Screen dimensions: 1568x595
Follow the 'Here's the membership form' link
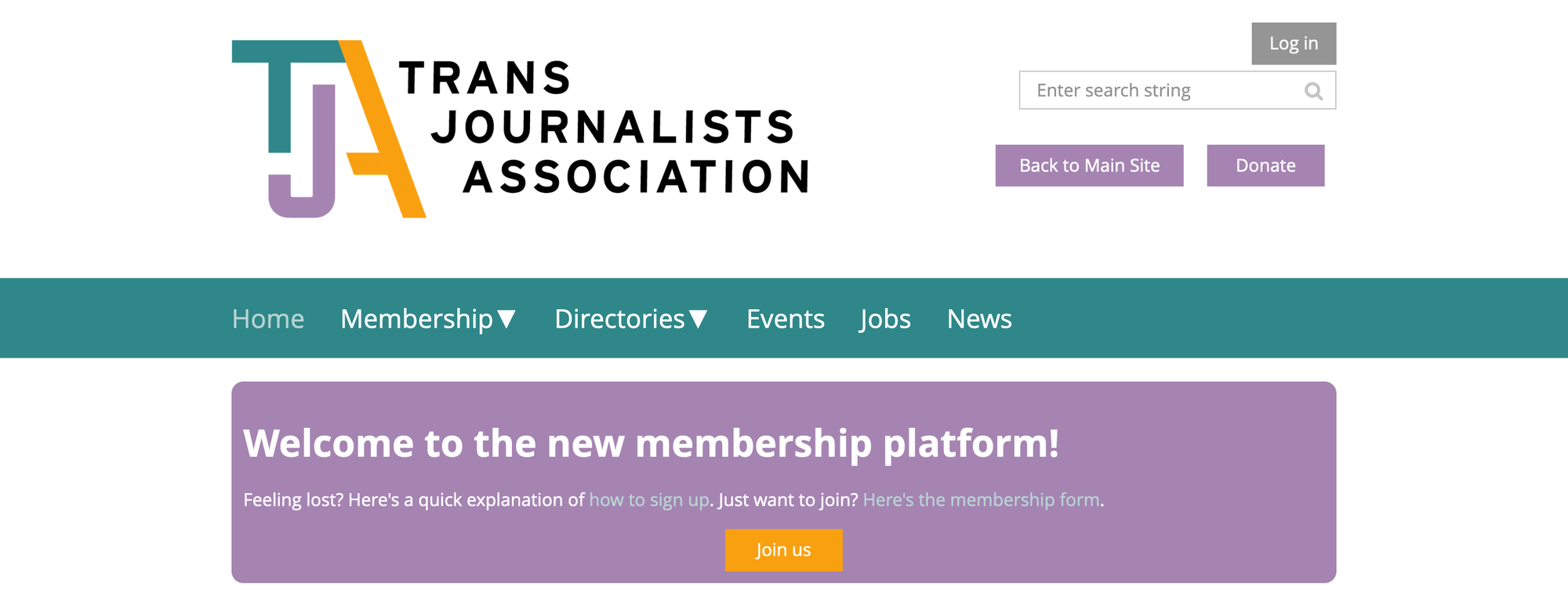coord(980,499)
